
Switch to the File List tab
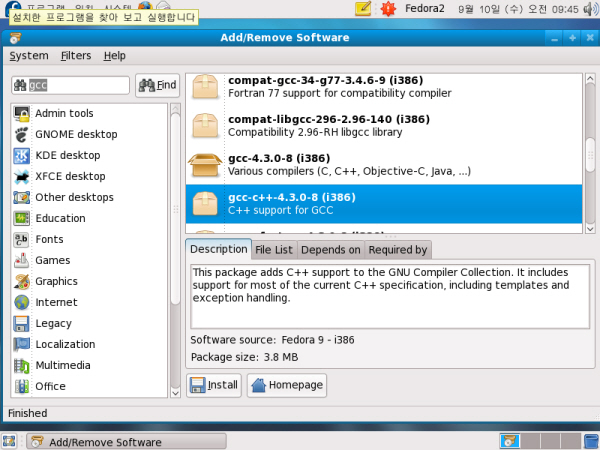(x=274, y=250)
